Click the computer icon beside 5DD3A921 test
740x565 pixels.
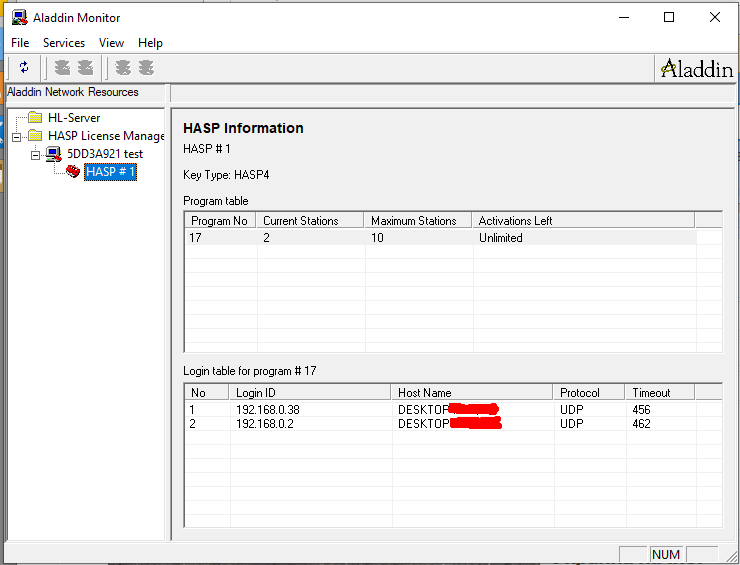(54, 154)
